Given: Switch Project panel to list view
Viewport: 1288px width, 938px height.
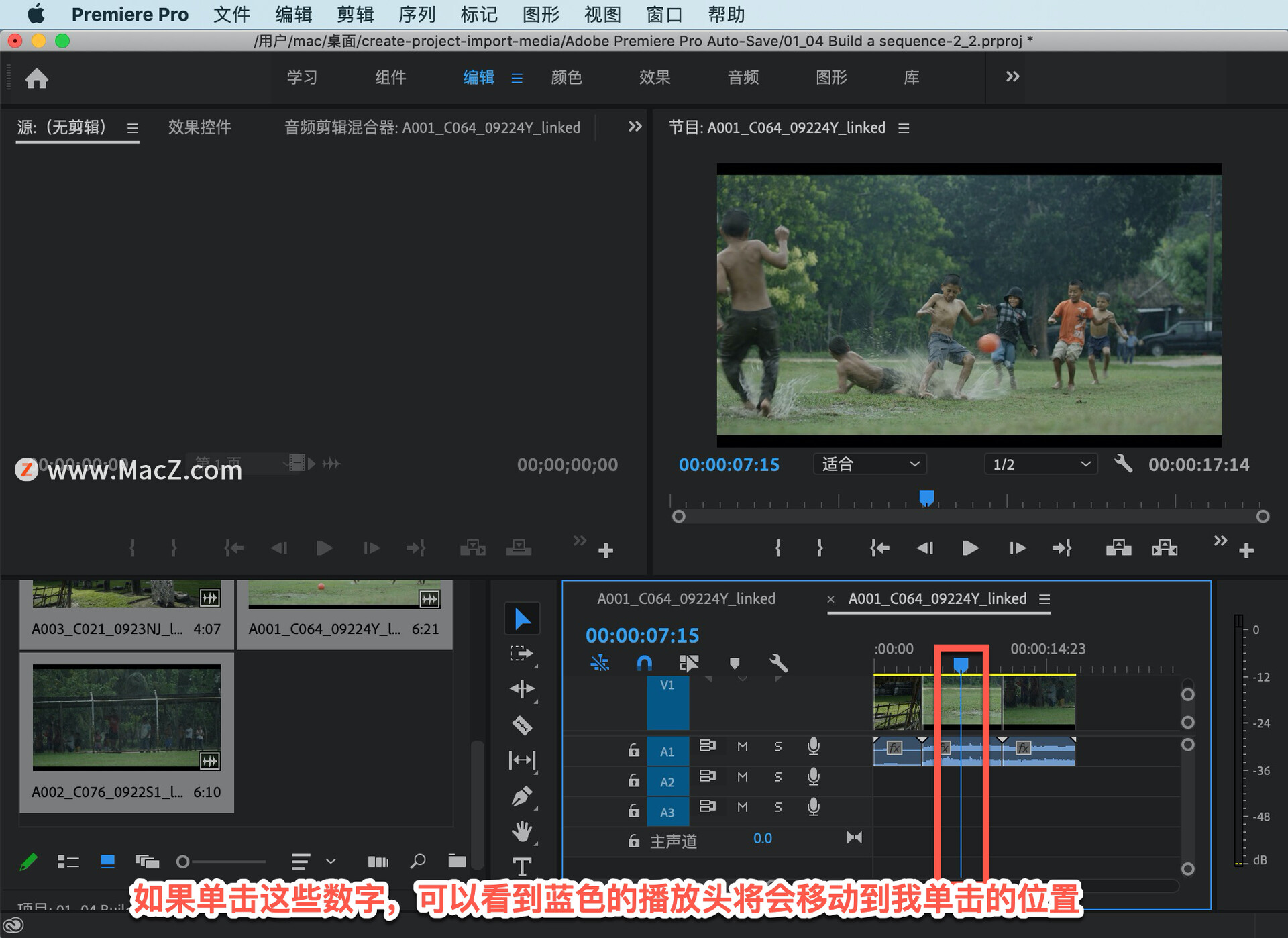Looking at the screenshot, I should point(68,862).
